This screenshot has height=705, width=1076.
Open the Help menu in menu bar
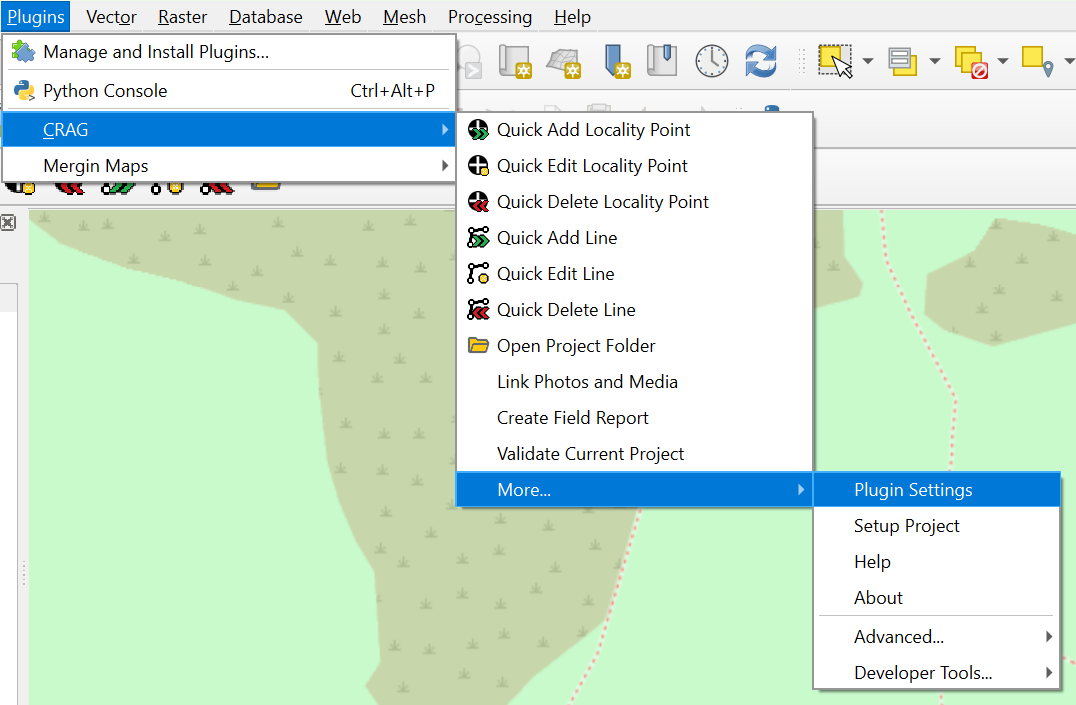click(x=572, y=16)
